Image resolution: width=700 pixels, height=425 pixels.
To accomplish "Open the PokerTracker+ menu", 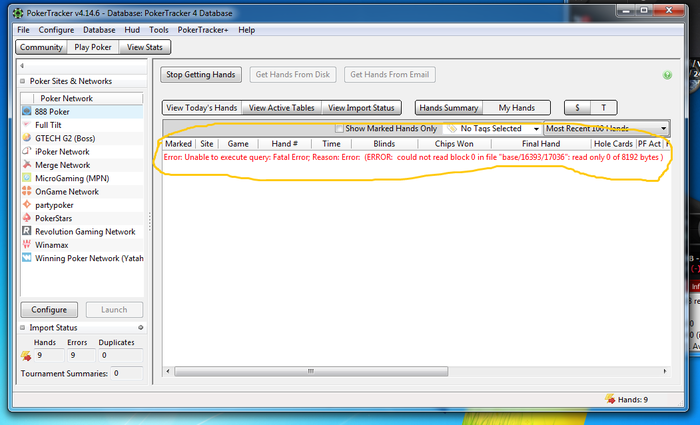I will 203,30.
